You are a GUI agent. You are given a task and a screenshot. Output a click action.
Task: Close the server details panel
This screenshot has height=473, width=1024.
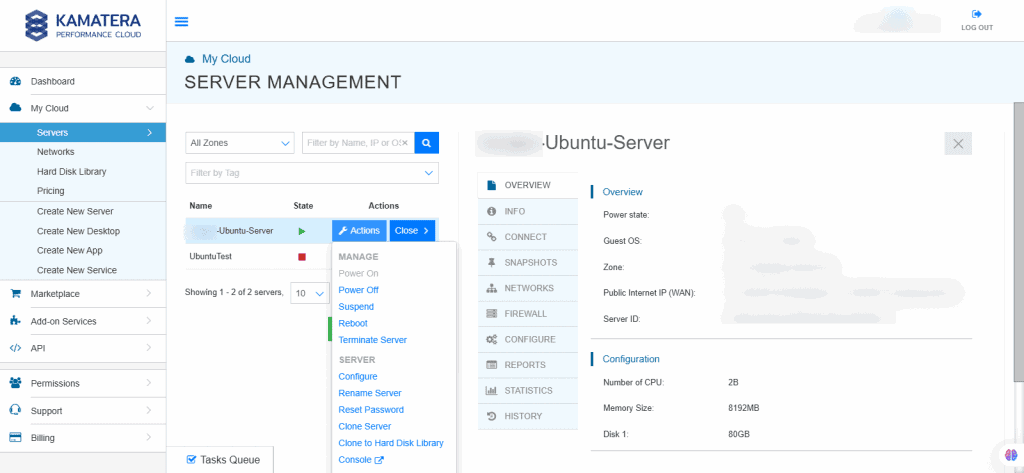(x=958, y=144)
